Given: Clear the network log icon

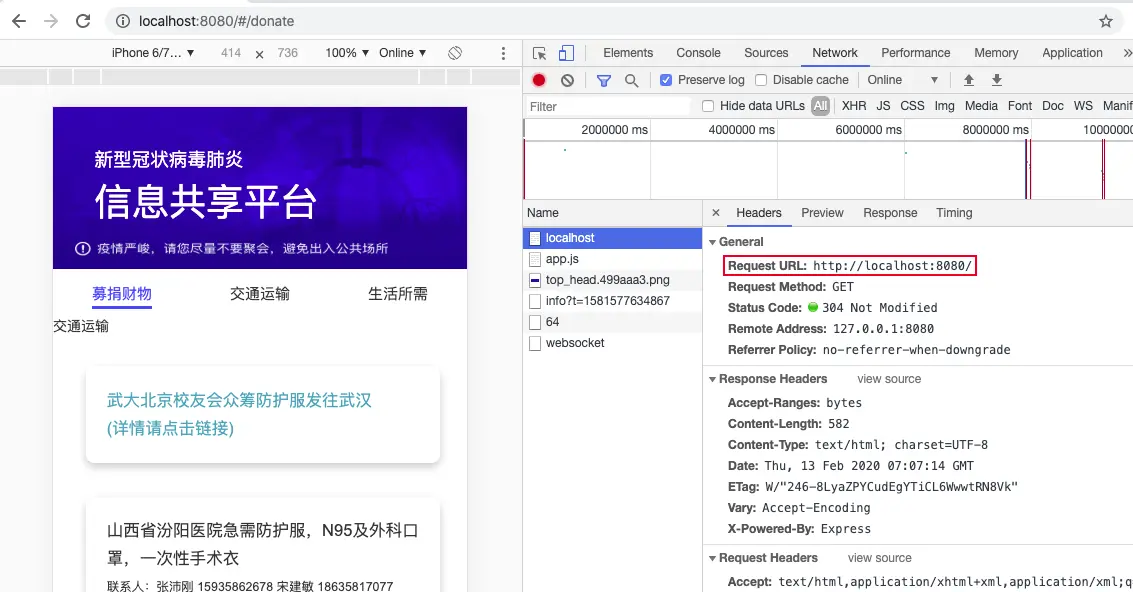Looking at the screenshot, I should 567,80.
